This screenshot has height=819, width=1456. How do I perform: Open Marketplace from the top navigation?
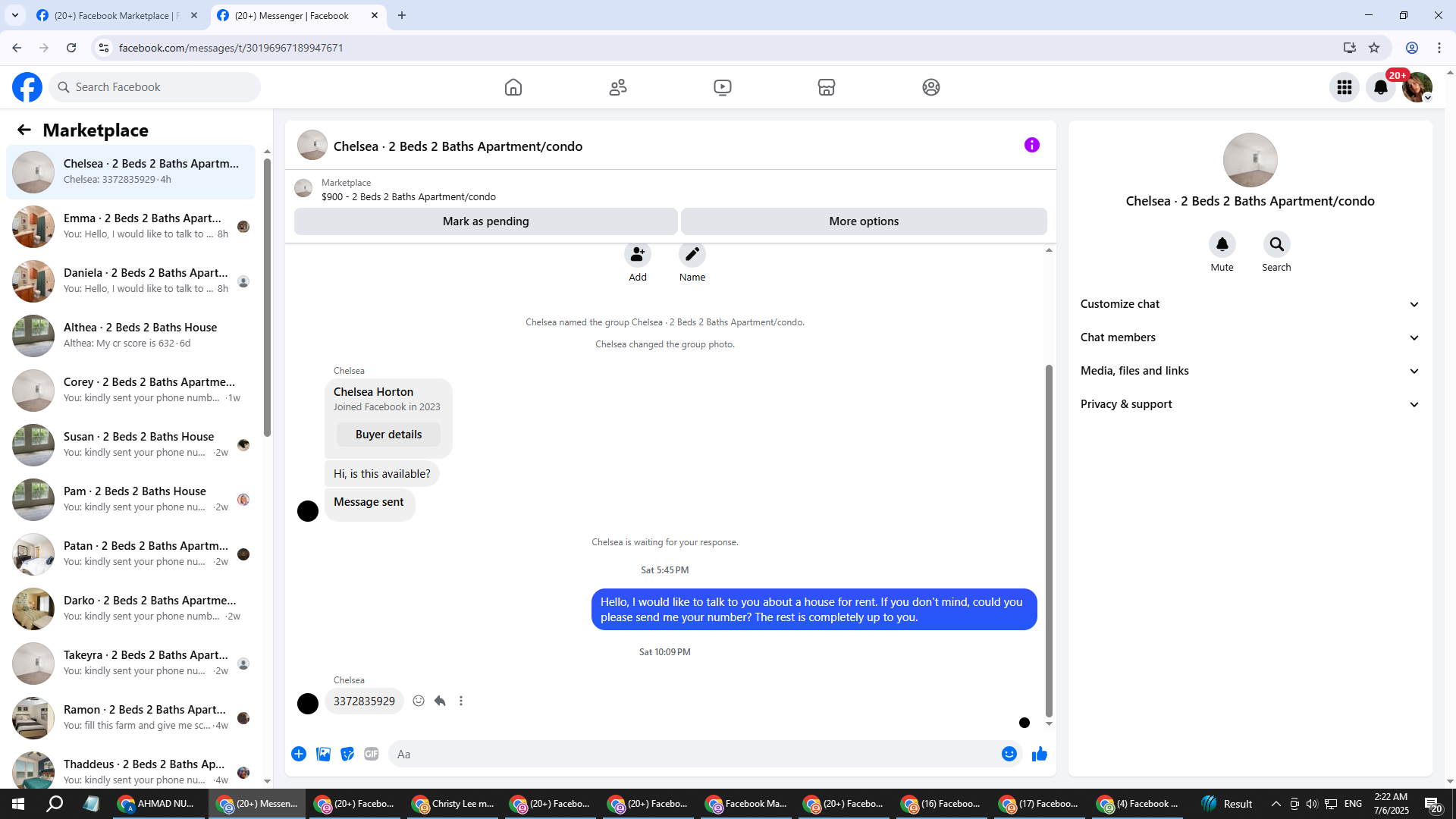pos(826,87)
